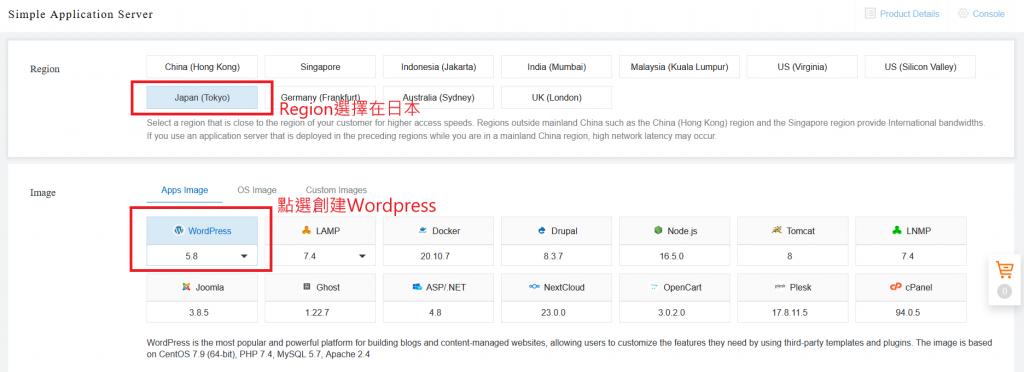Click the NextCloud logo icon
The width and height of the screenshot is (1024, 372).
[534, 287]
